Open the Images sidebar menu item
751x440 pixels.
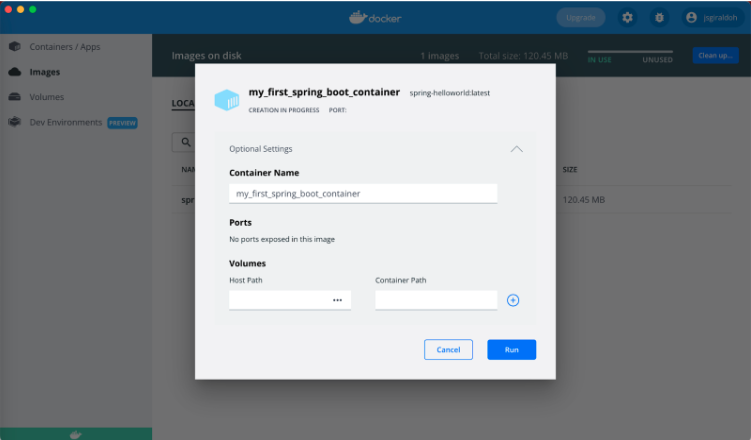pyautogui.click(x=45, y=72)
